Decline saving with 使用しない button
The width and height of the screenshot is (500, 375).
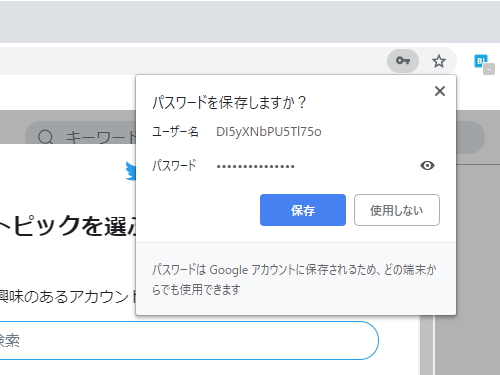click(x=397, y=210)
